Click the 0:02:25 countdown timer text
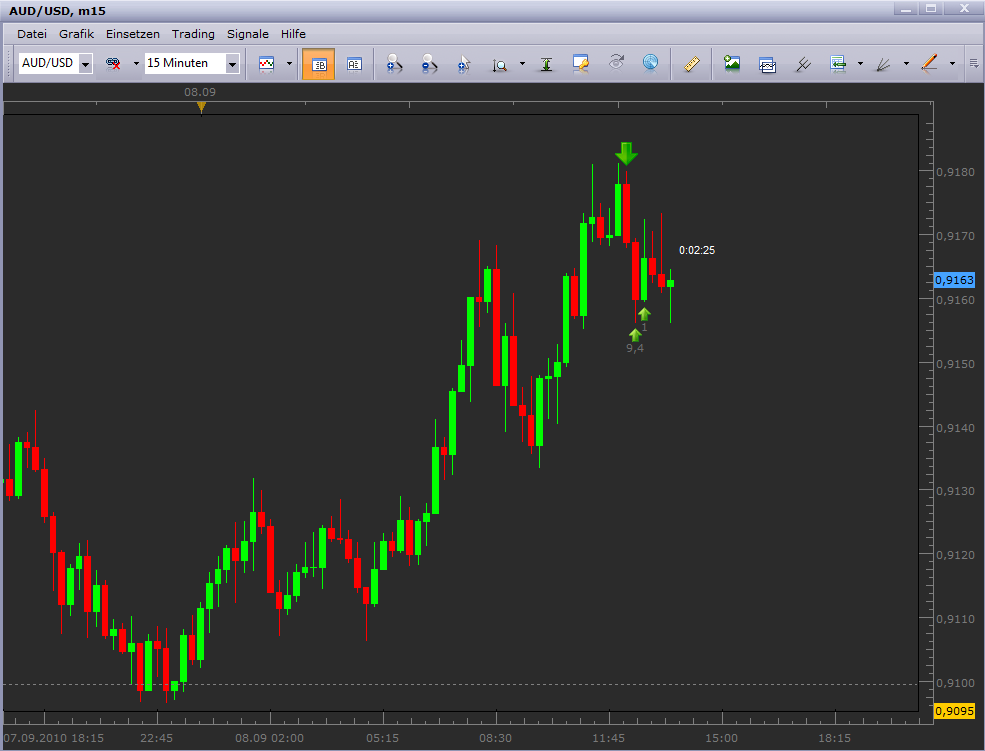 (x=697, y=250)
